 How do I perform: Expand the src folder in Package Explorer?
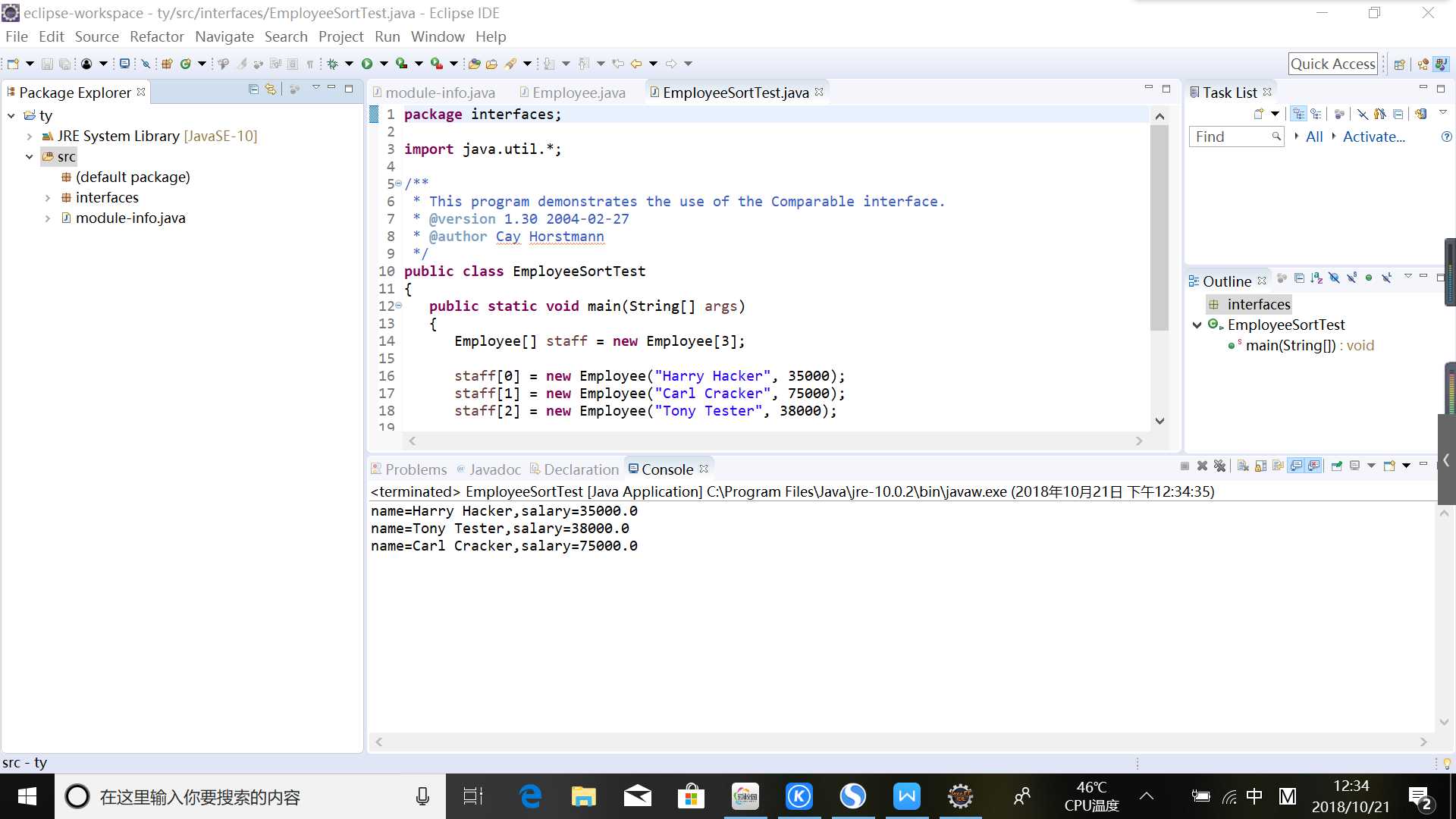30,156
